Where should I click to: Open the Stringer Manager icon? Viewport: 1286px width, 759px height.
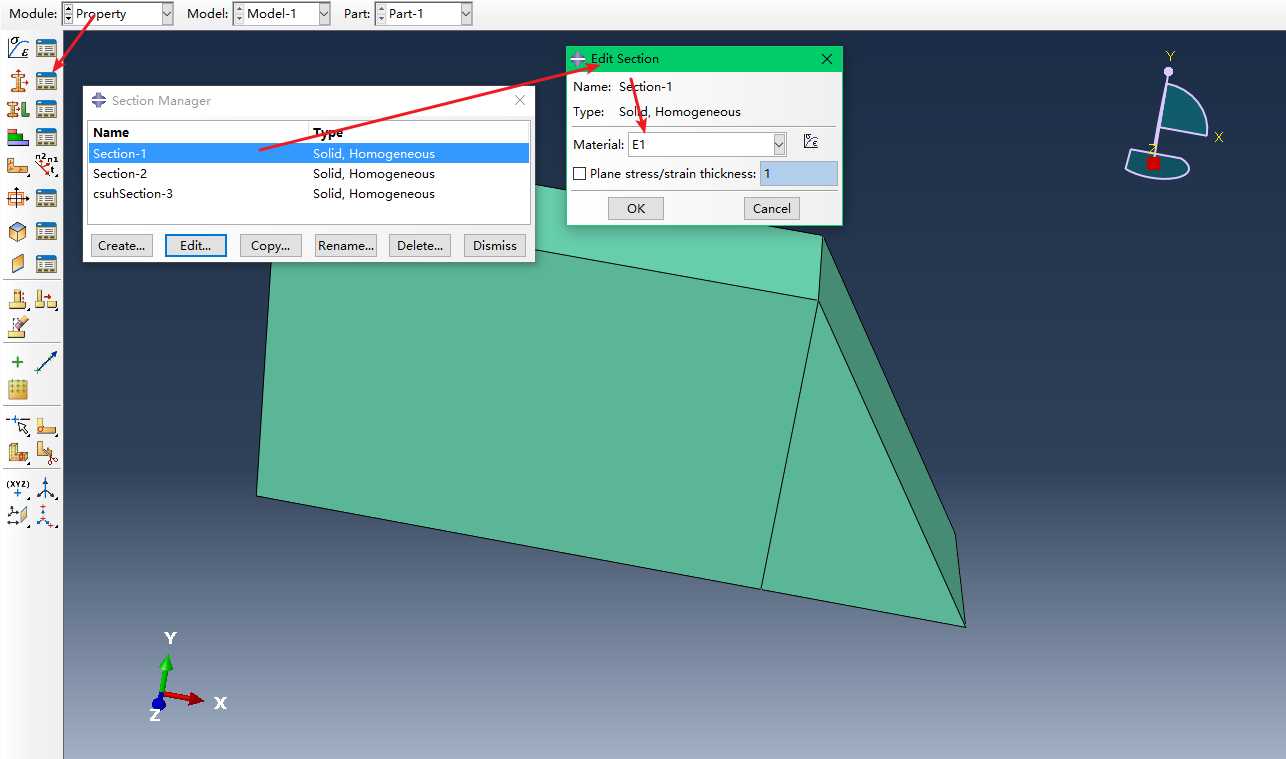tap(46, 263)
